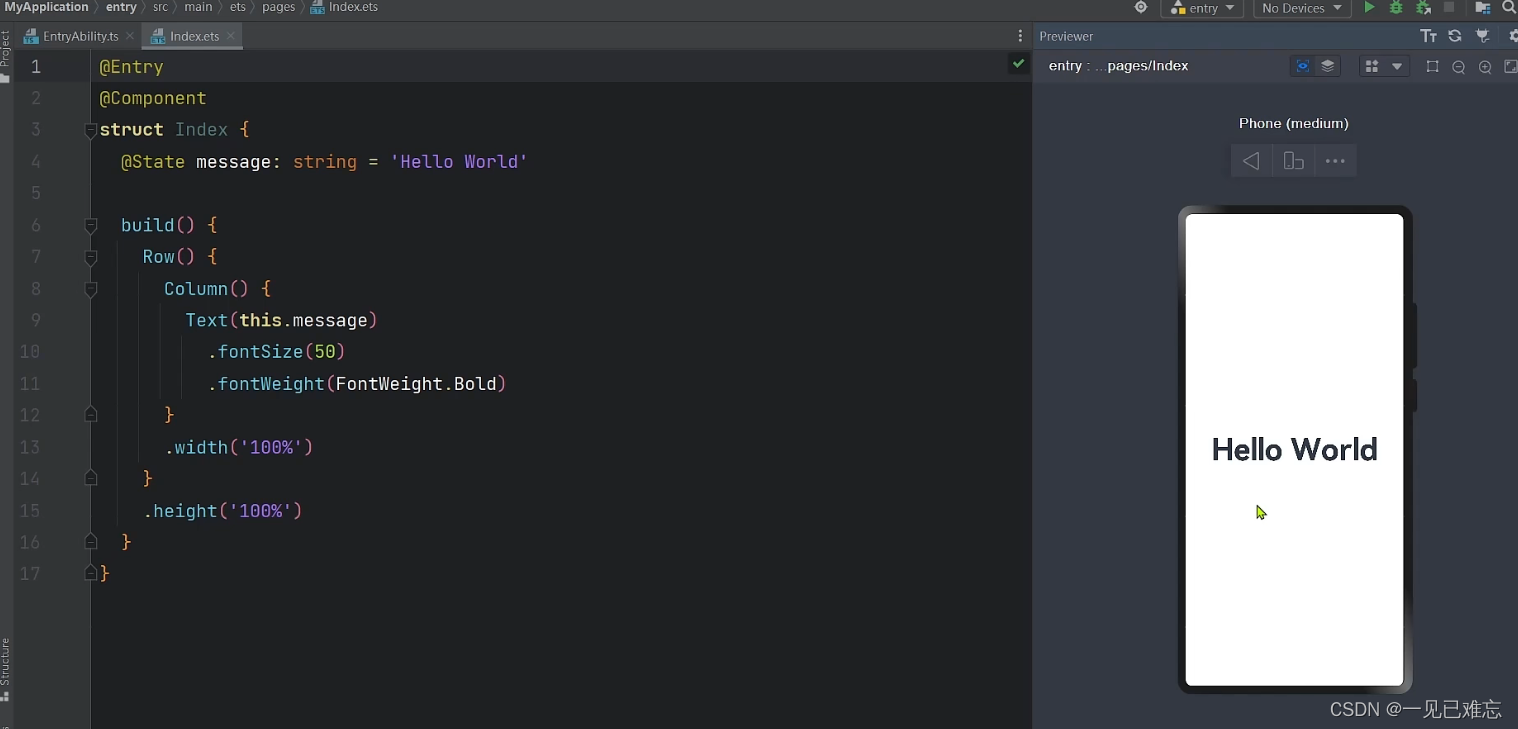Click the actual-size icon at Previewer's edge
The image size is (1518, 729).
point(1511,67)
